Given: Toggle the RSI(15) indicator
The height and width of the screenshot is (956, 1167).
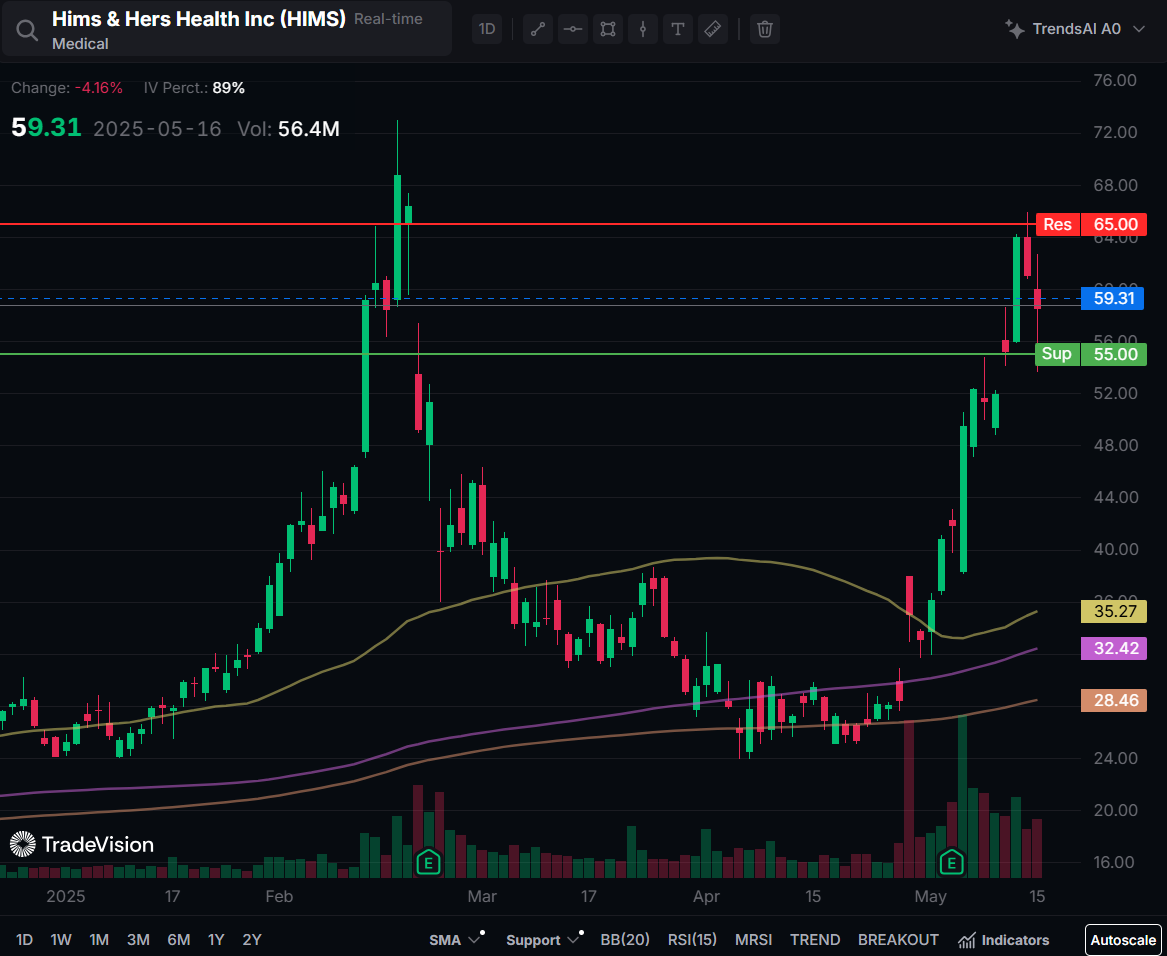Looking at the screenshot, I should coord(692,940).
